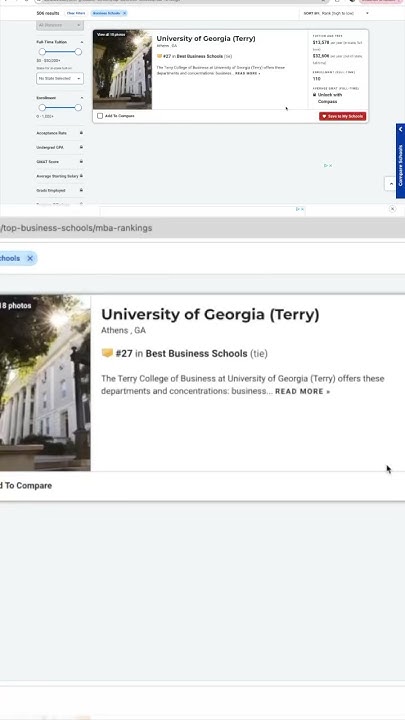Click Athens, GA text in enlarged view
The height and width of the screenshot is (720, 405).
pos(124,330)
